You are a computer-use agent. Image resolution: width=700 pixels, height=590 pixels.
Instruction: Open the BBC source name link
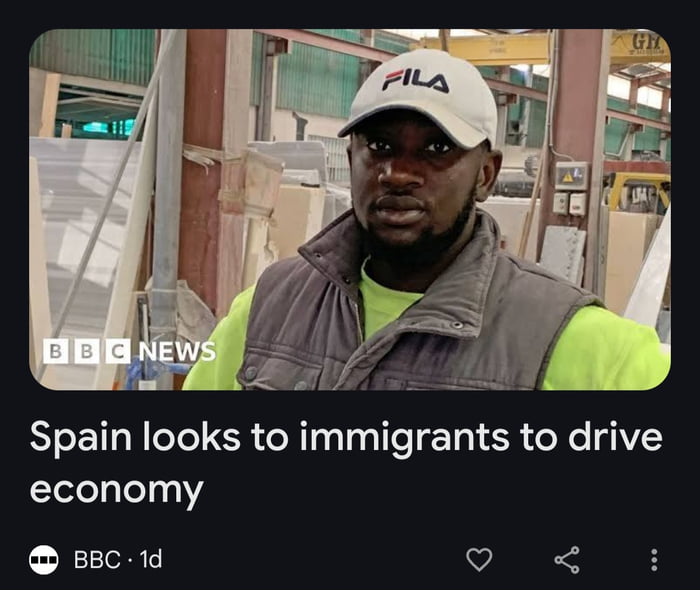97,559
